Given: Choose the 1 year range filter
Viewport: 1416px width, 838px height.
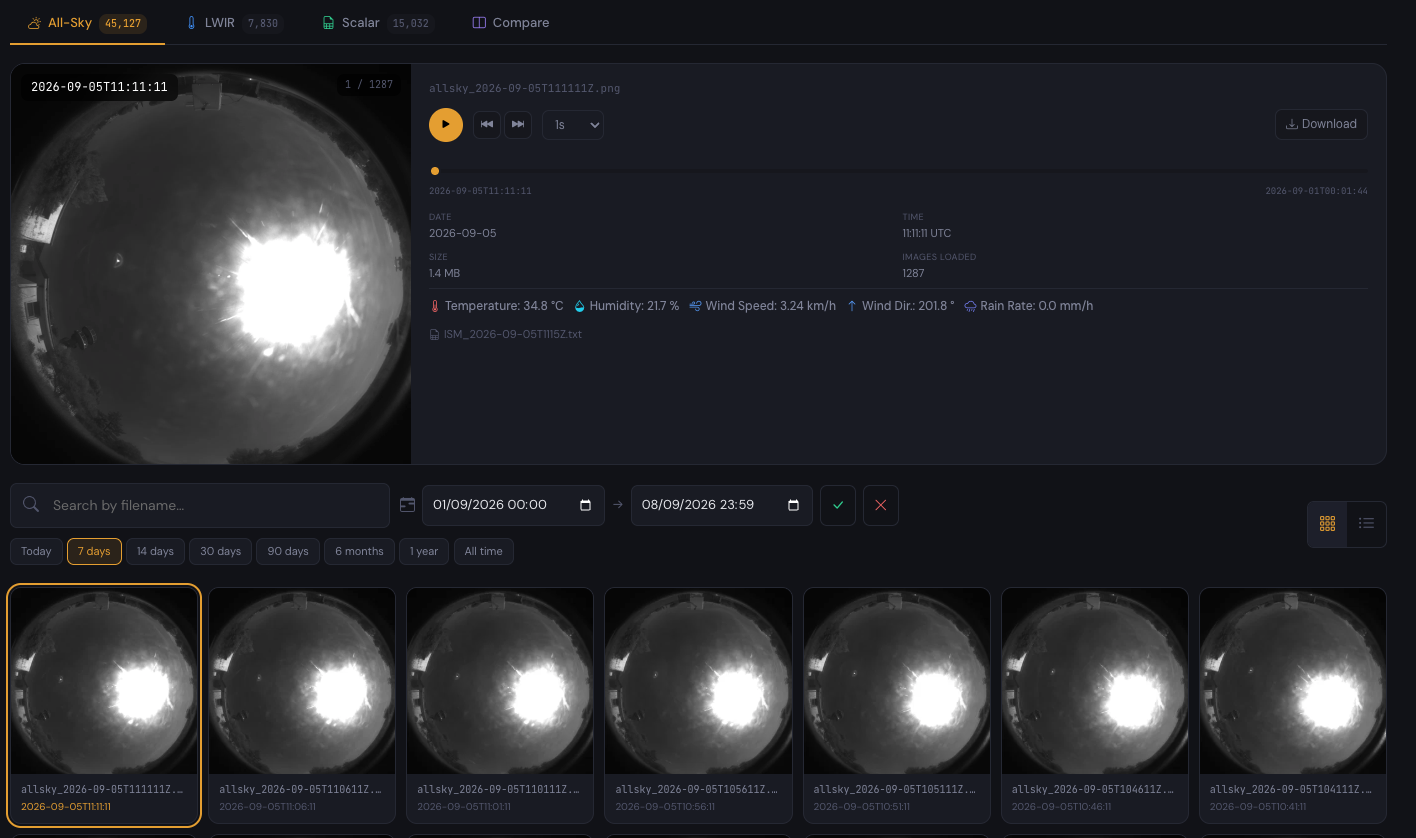Looking at the screenshot, I should 424,551.
